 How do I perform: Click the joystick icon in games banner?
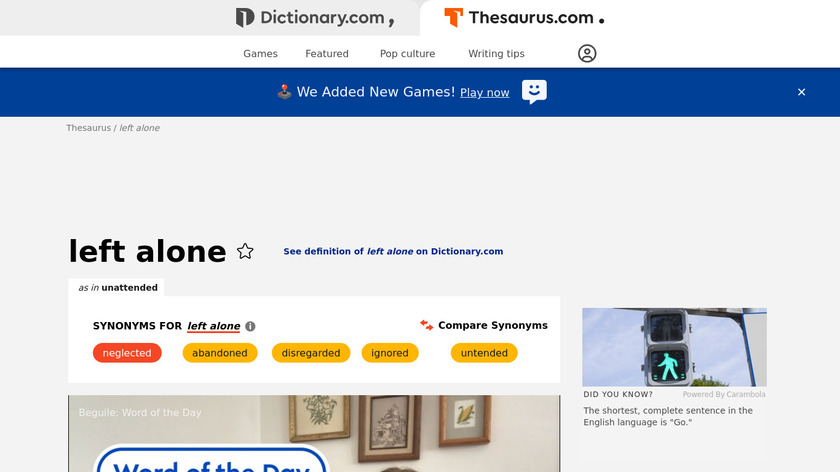[284, 92]
